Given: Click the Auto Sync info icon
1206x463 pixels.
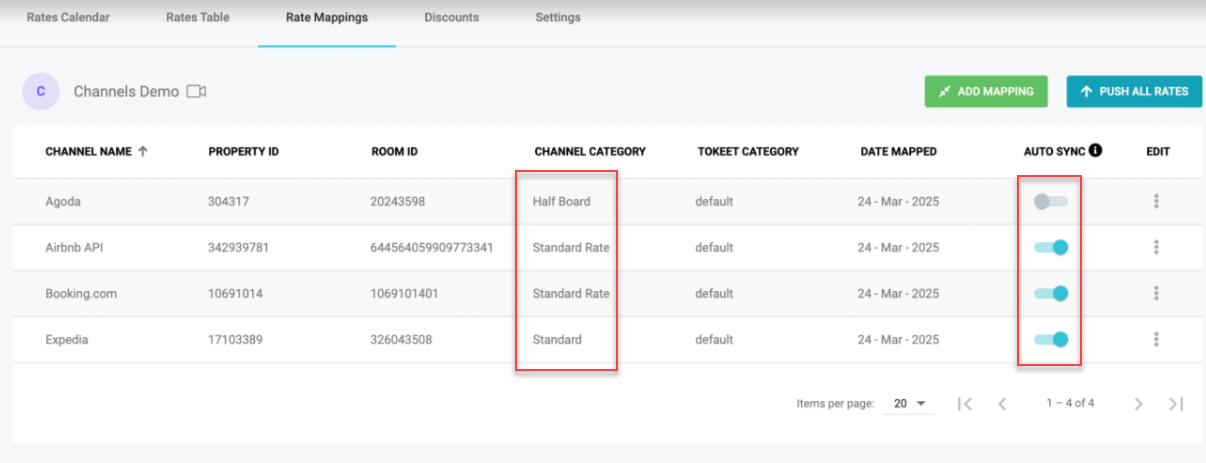Looking at the screenshot, I should tap(1095, 151).
